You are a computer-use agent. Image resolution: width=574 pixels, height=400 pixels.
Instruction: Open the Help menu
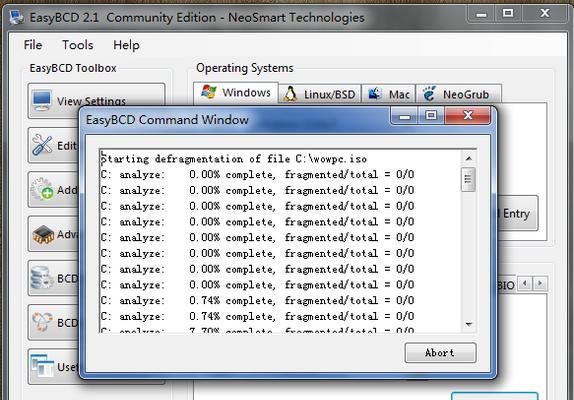click(x=126, y=45)
